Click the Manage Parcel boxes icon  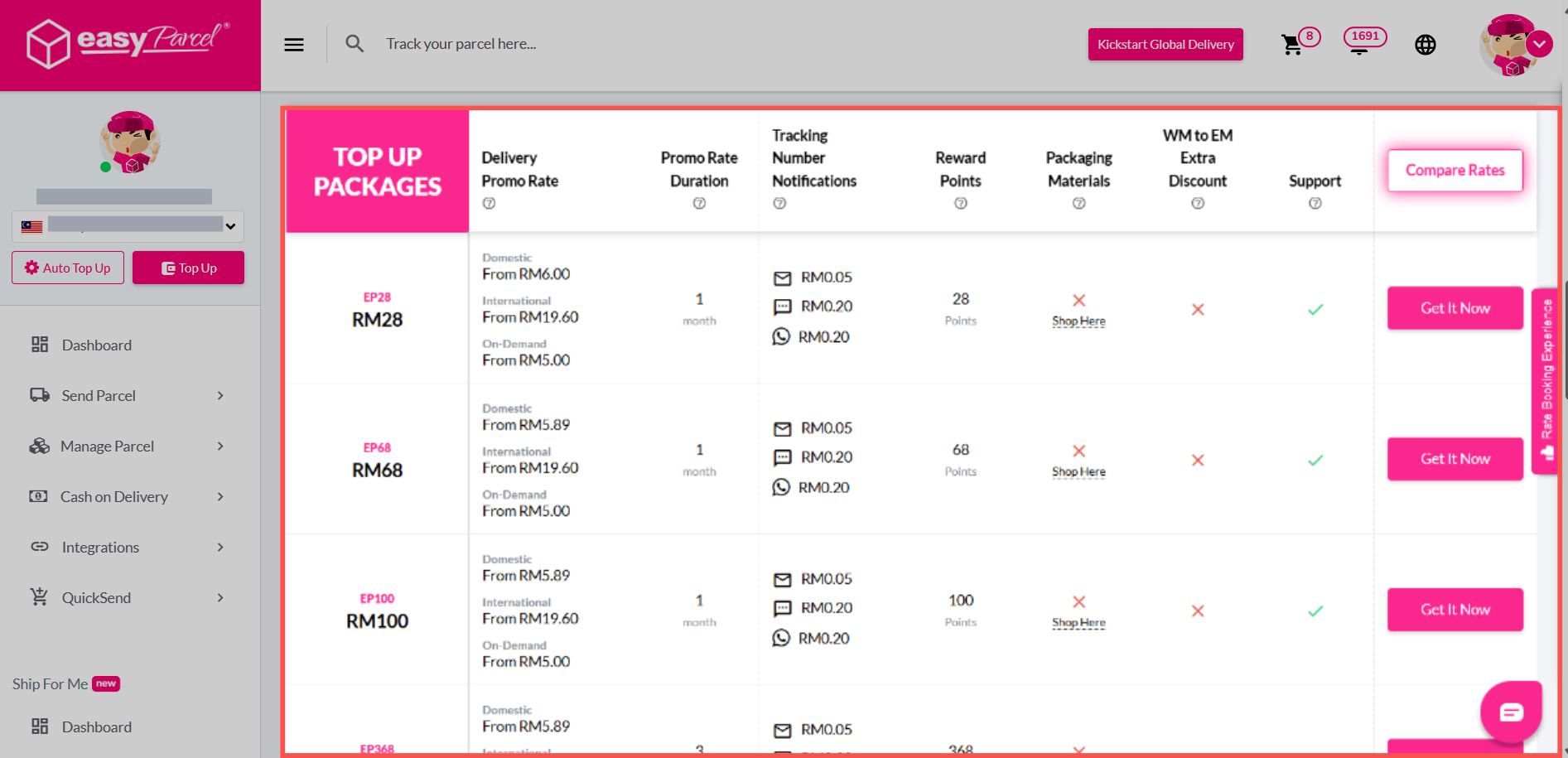click(40, 446)
